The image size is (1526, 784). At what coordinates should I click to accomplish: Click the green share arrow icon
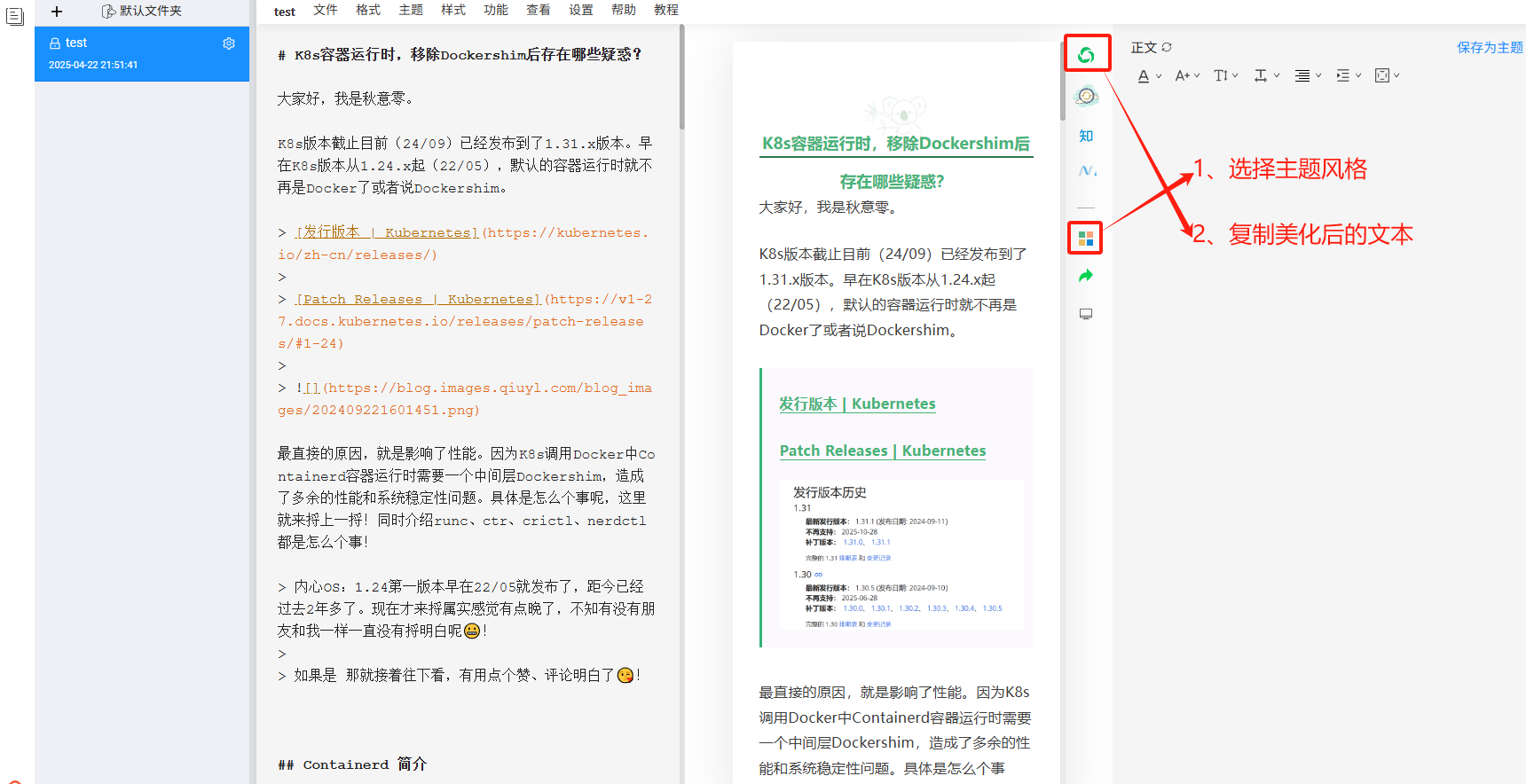pos(1086,276)
